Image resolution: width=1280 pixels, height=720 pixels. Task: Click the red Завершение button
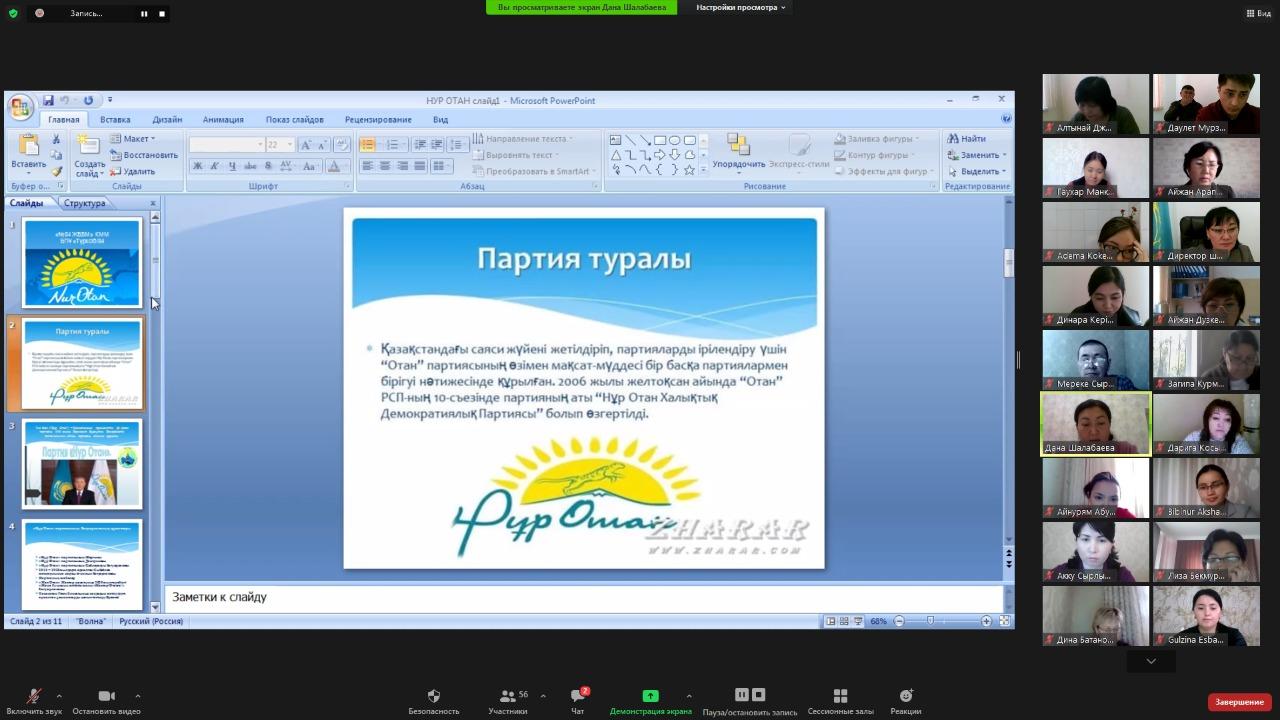coord(1239,702)
